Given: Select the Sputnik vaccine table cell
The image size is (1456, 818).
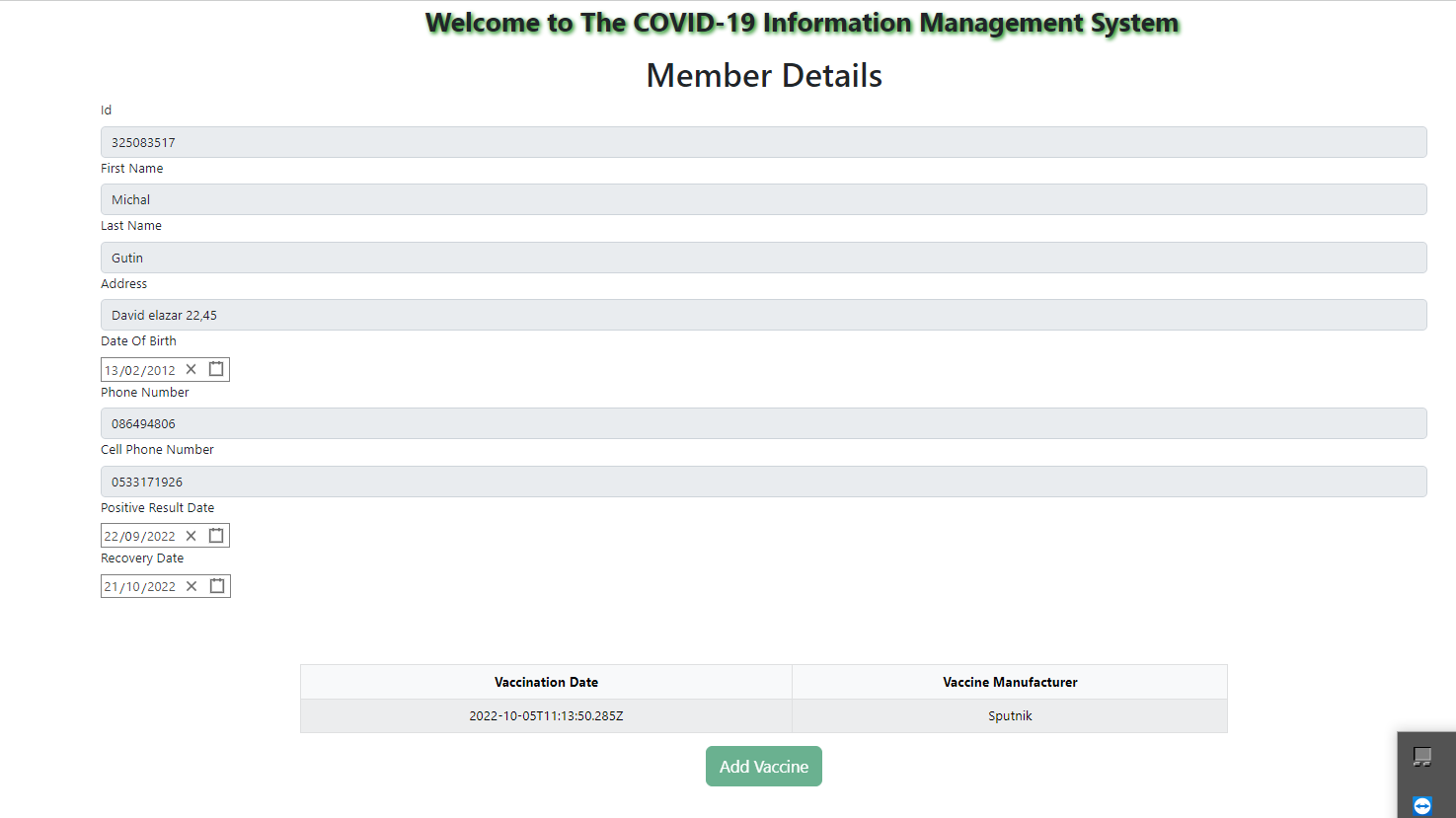Looking at the screenshot, I should pyautogui.click(x=1009, y=715).
